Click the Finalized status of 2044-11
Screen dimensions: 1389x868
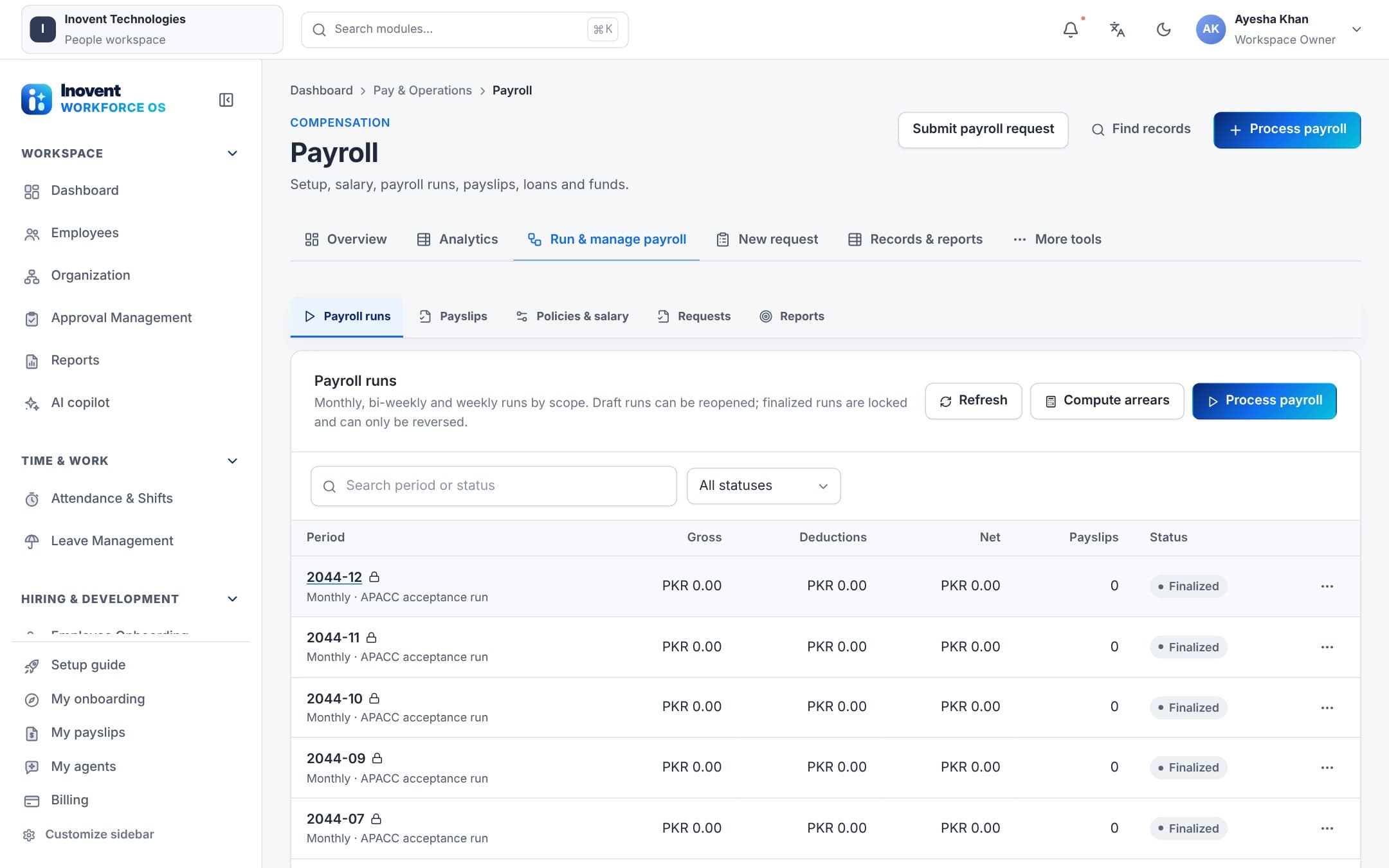coord(1188,647)
